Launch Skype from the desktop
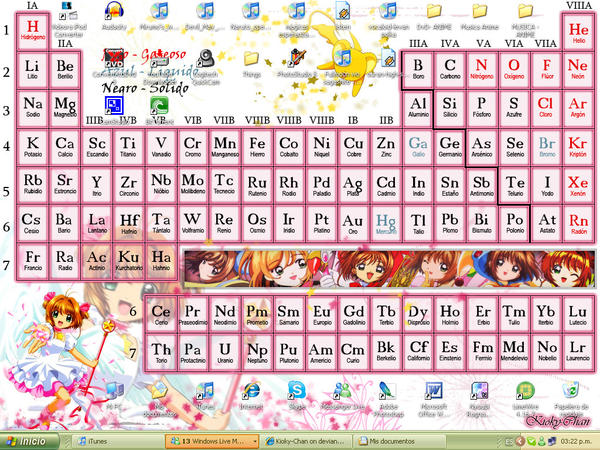 coord(297,390)
